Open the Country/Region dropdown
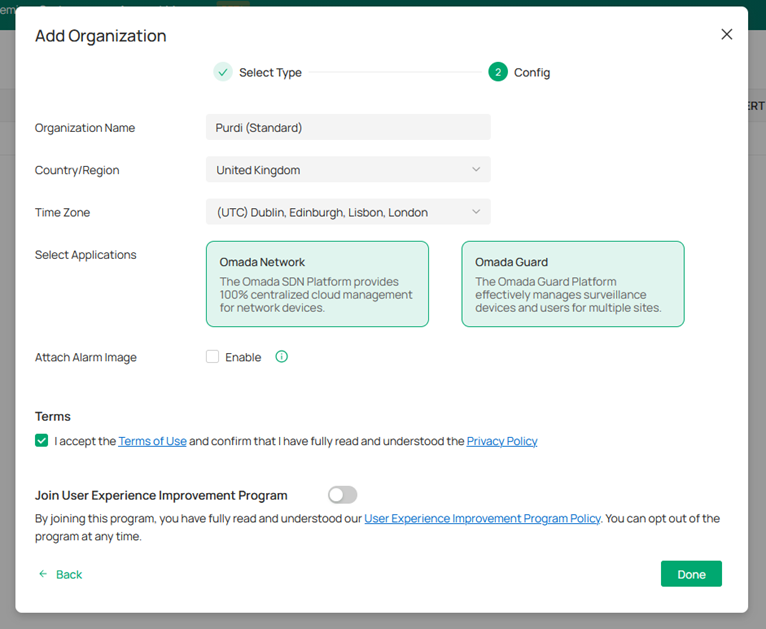 pos(347,170)
